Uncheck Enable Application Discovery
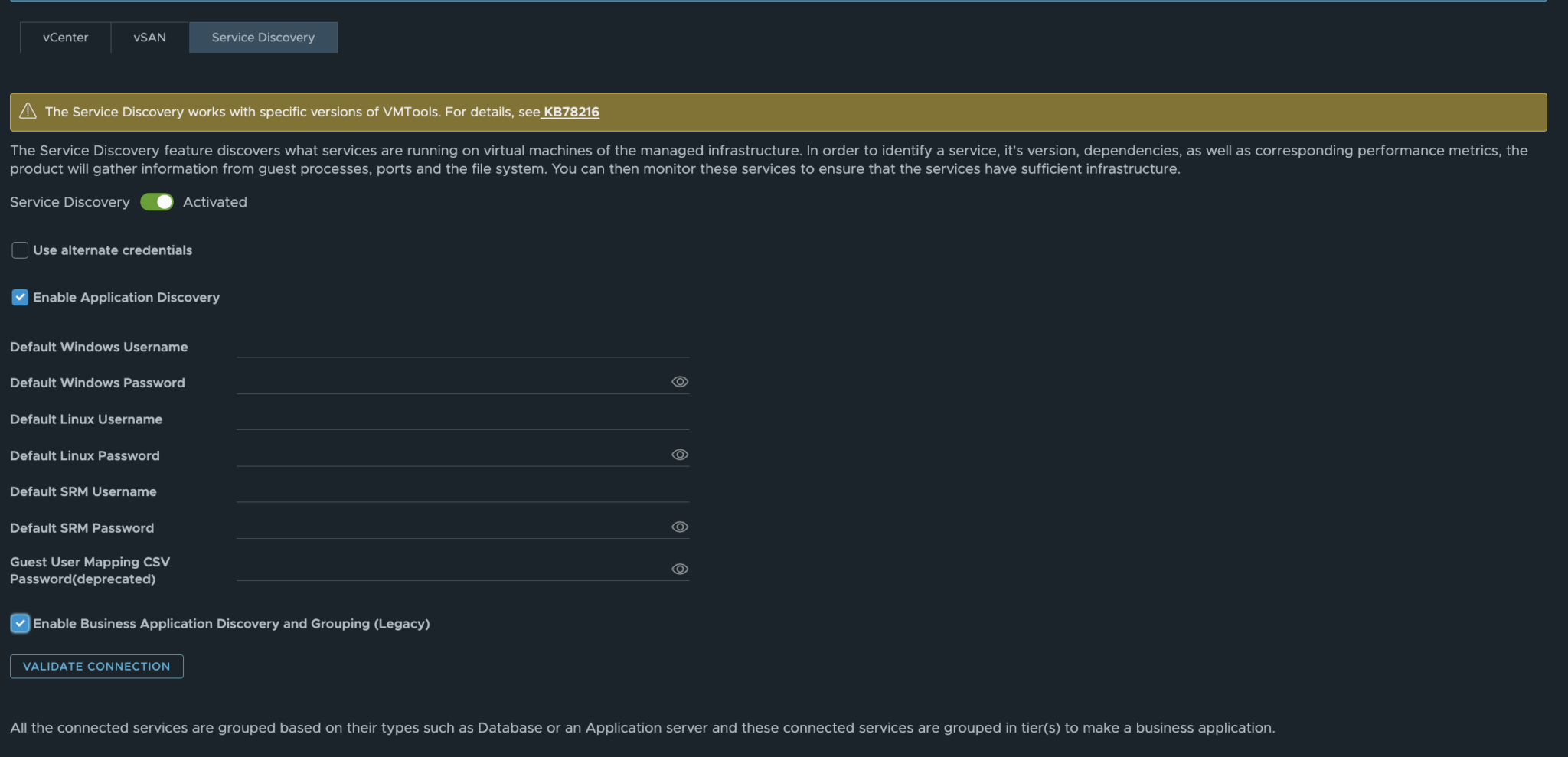The image size is (1568, 757). coord(20,297)
